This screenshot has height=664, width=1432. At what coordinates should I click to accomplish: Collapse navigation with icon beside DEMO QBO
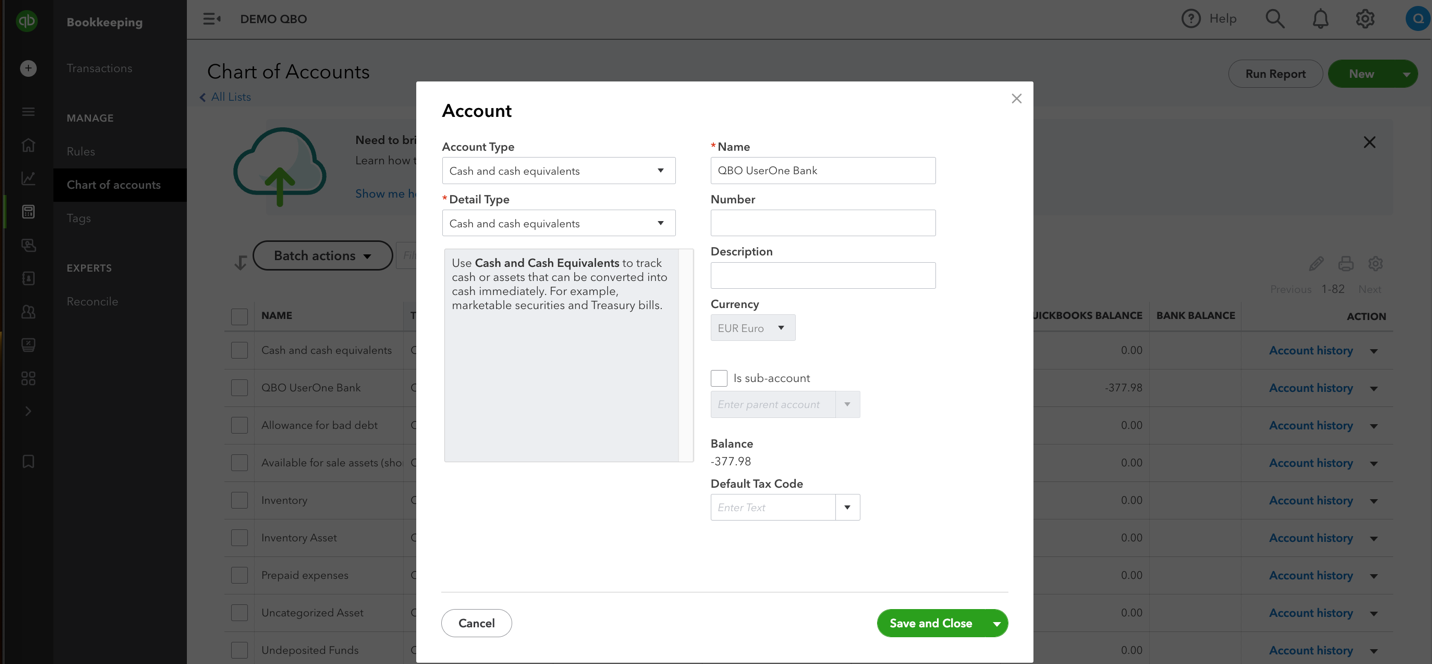coord(212,19)
